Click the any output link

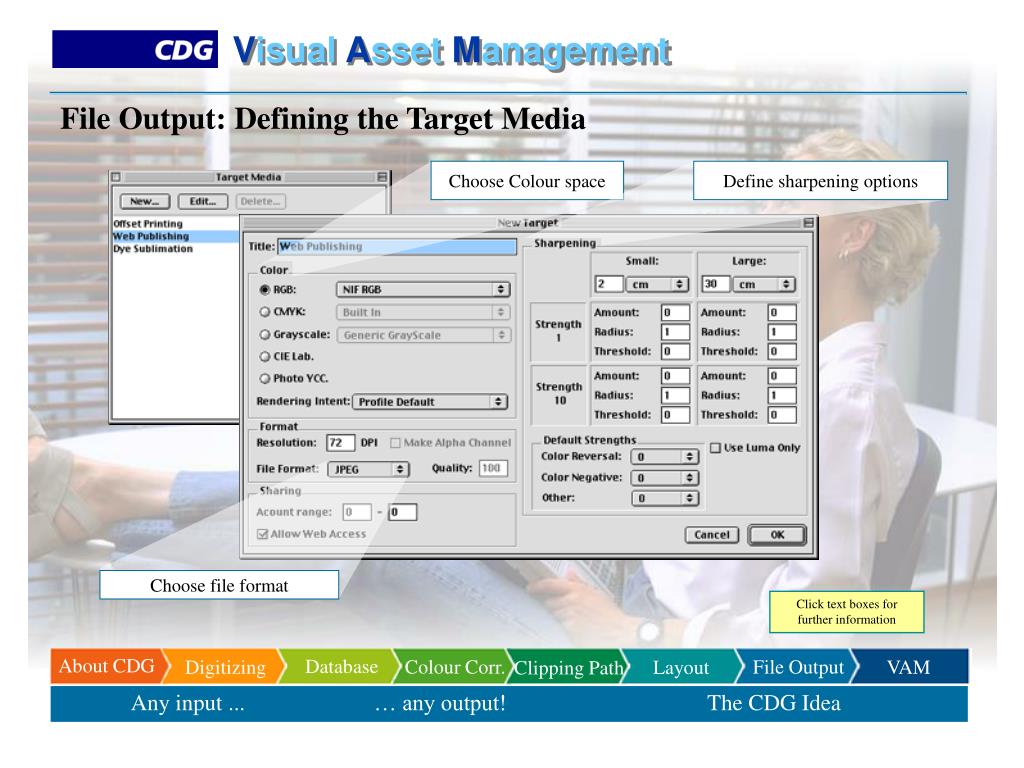coord(440,703)
